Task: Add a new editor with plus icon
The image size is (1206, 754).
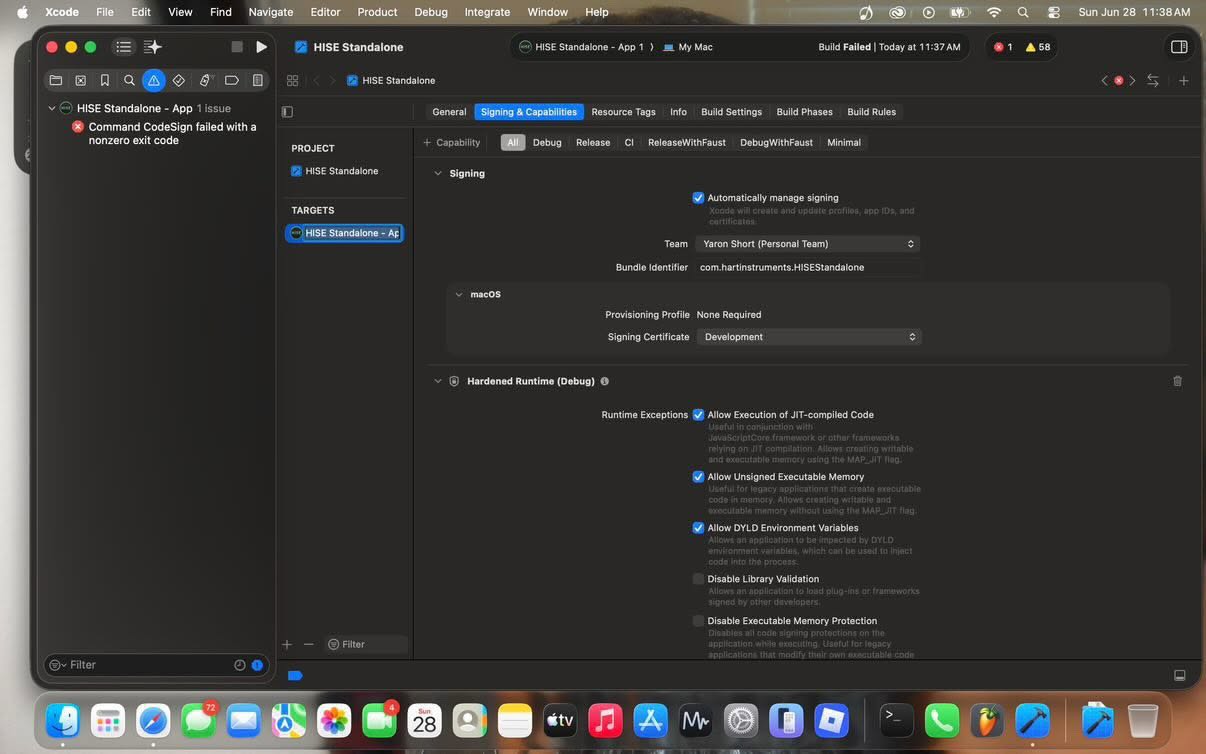Action: point(1183,80)
